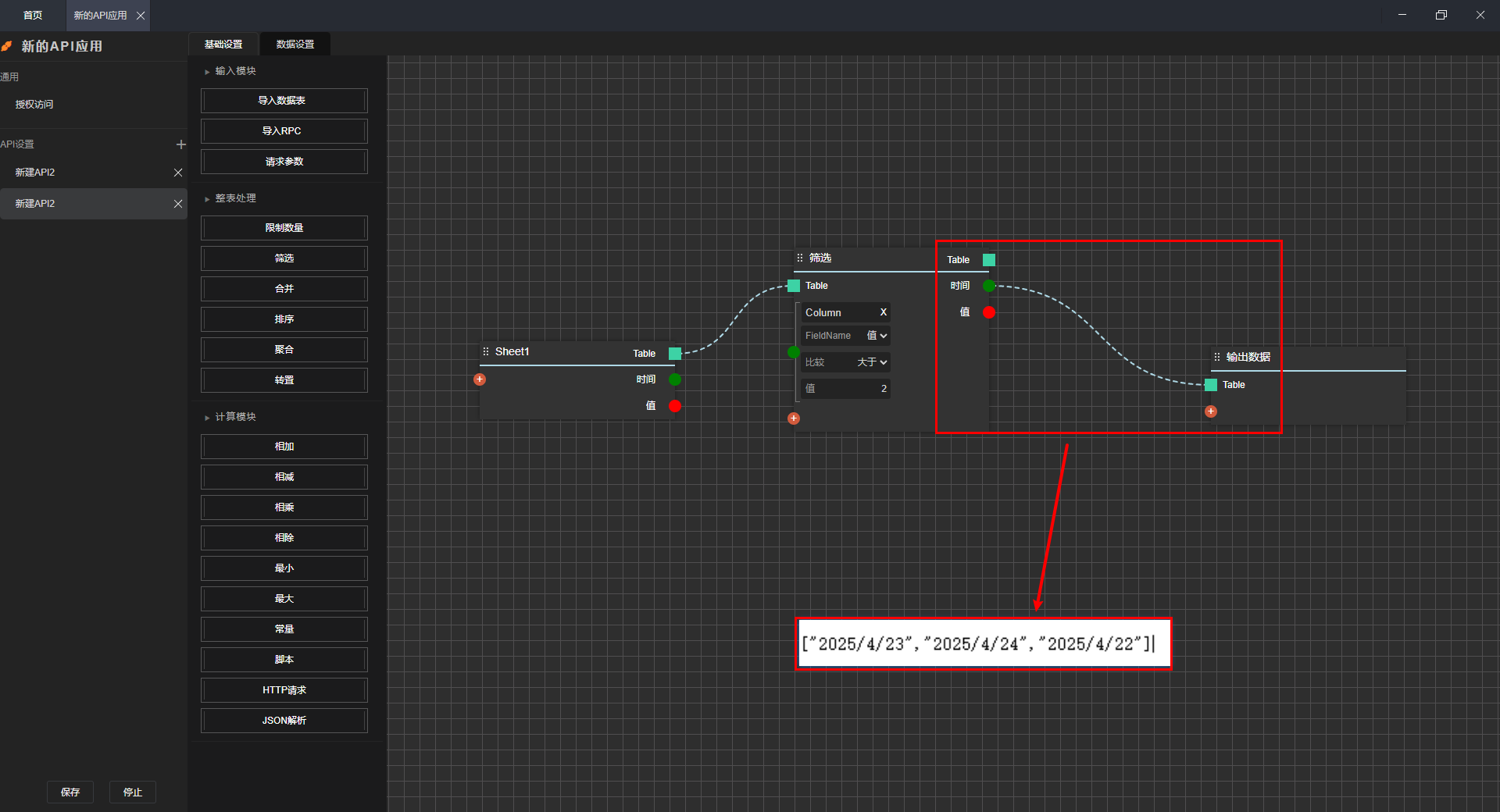Open the 比较 operator dropdown
1500x812 pixels.
pyautogui.click(x=872, y=362)
